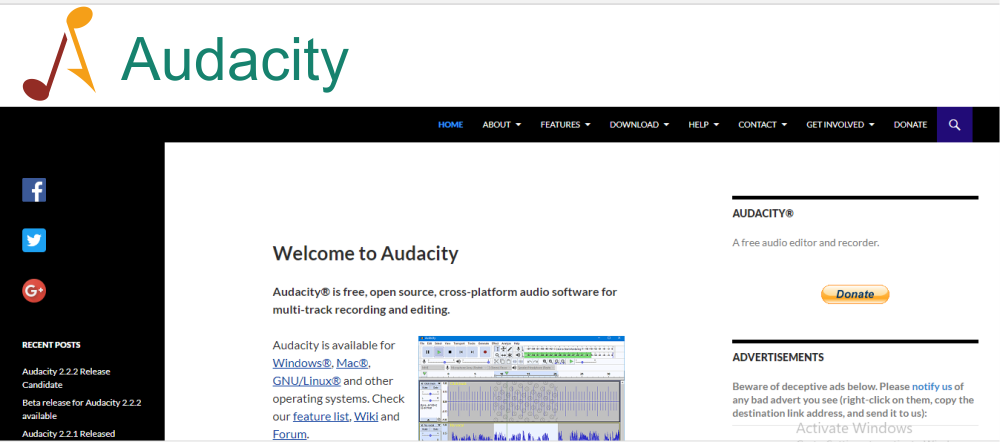Expand the FEATURES dropdown menu

click(x=565, y=124)
